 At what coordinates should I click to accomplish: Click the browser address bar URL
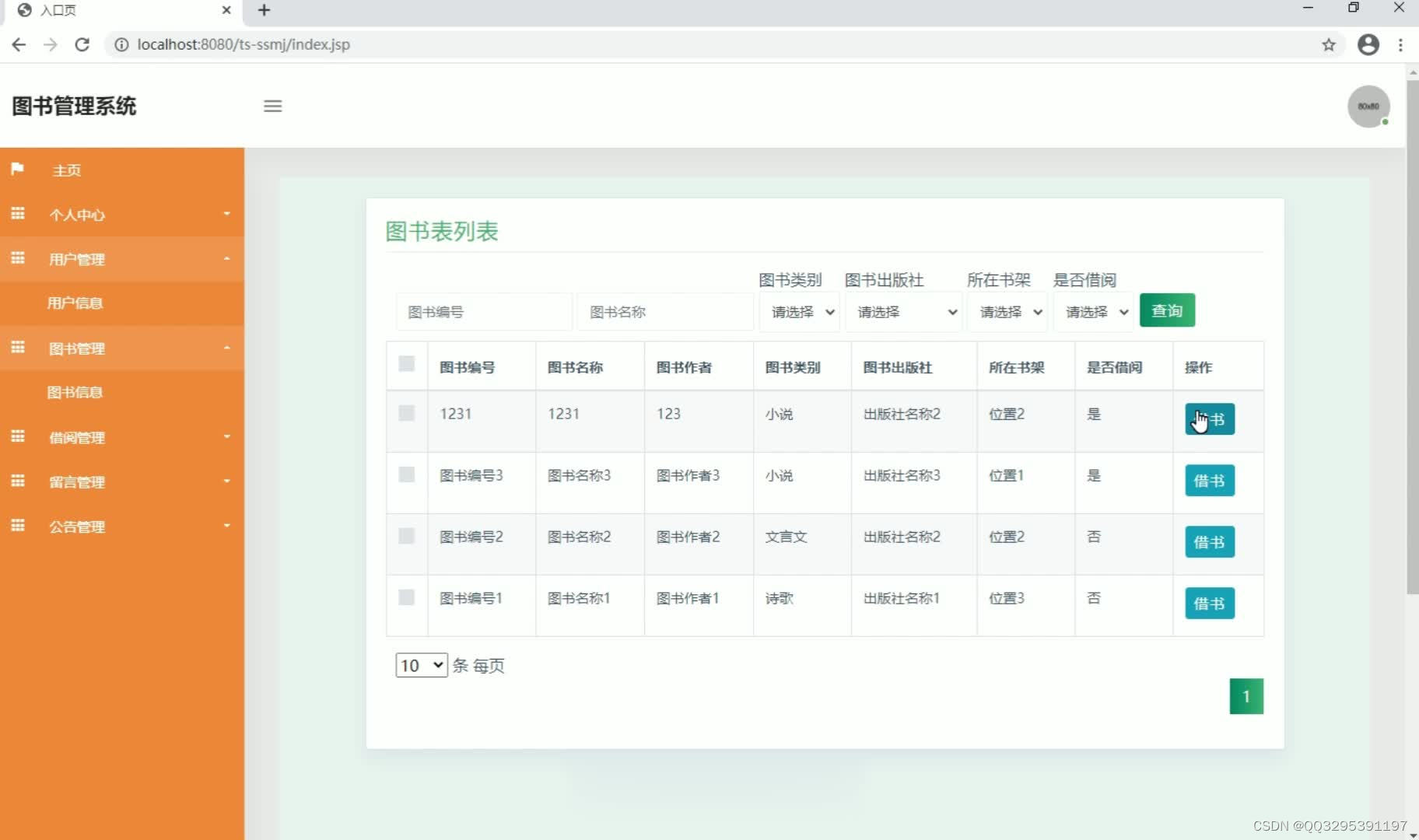click(x=244, y=44)
